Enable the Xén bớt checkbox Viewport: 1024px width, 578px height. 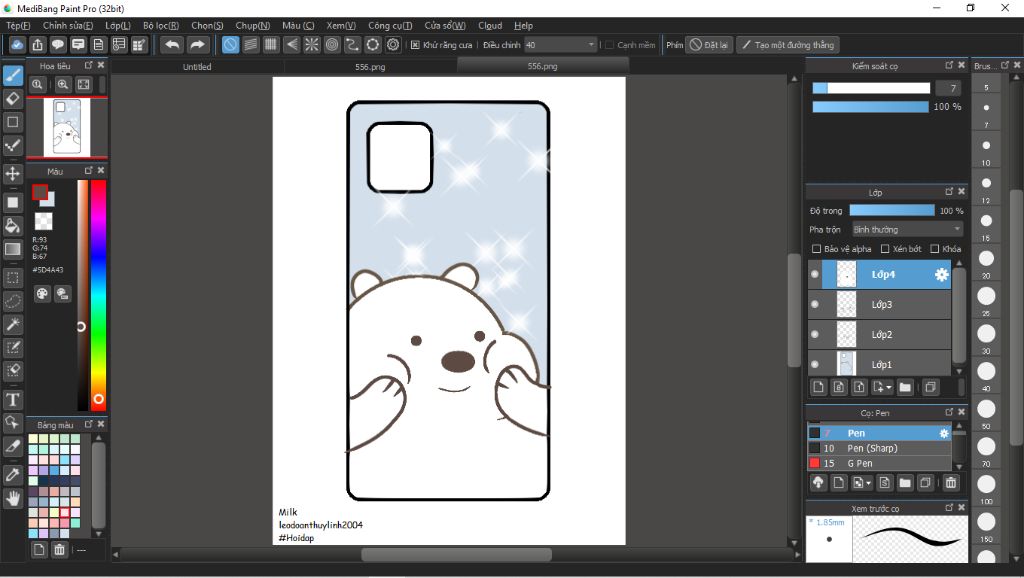(x=885, y=249)
